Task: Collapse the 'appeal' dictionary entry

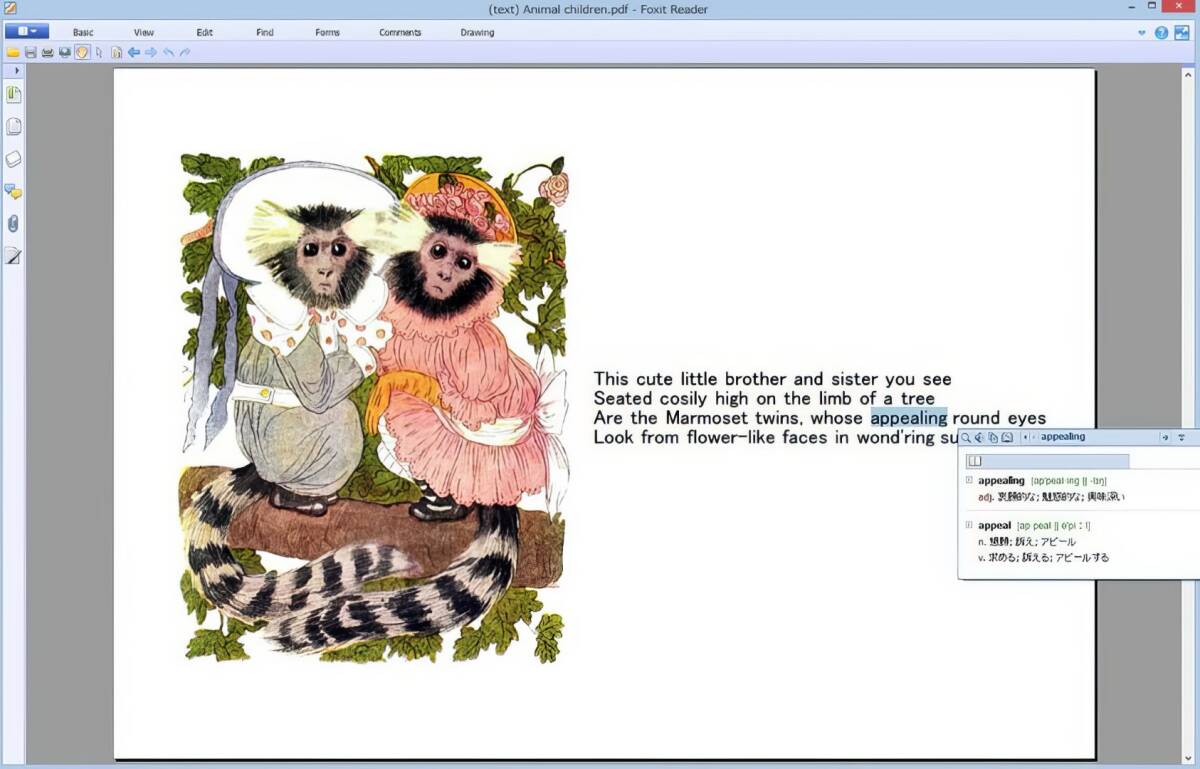Action: coord(969,525)
